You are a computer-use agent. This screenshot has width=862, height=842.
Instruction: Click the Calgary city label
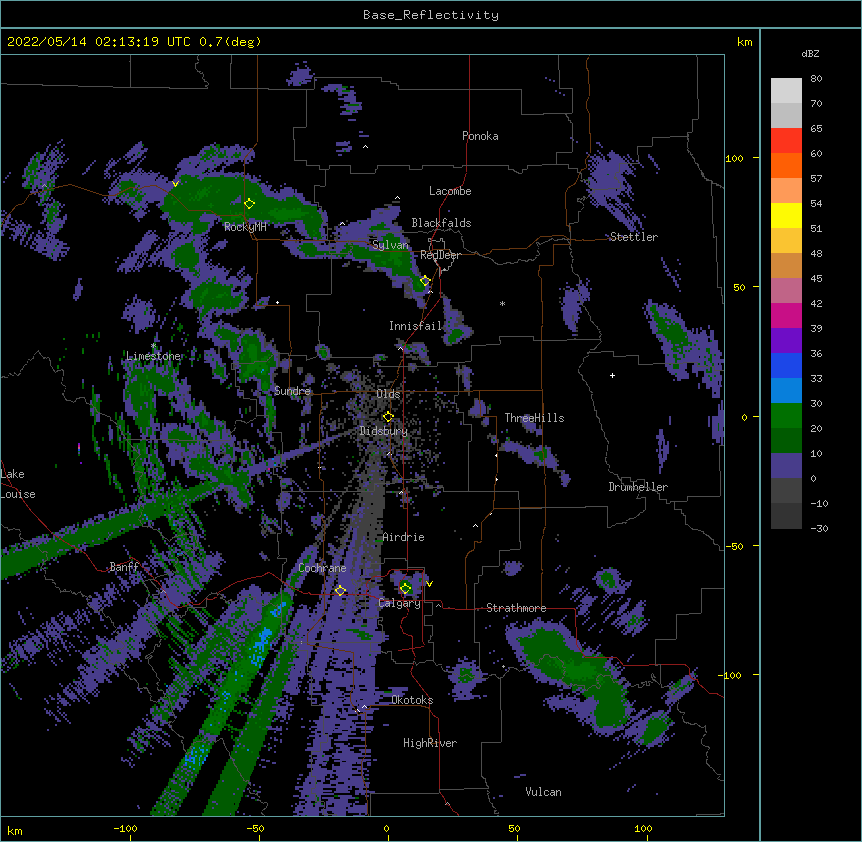399,603
